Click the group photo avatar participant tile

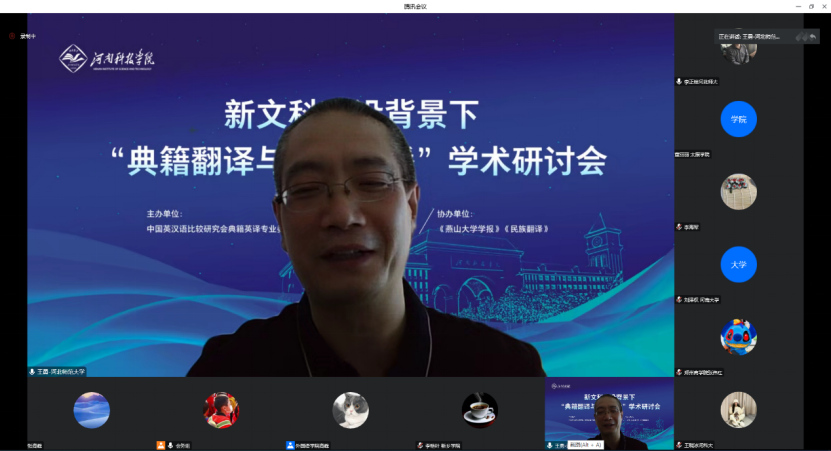[738, 192]
